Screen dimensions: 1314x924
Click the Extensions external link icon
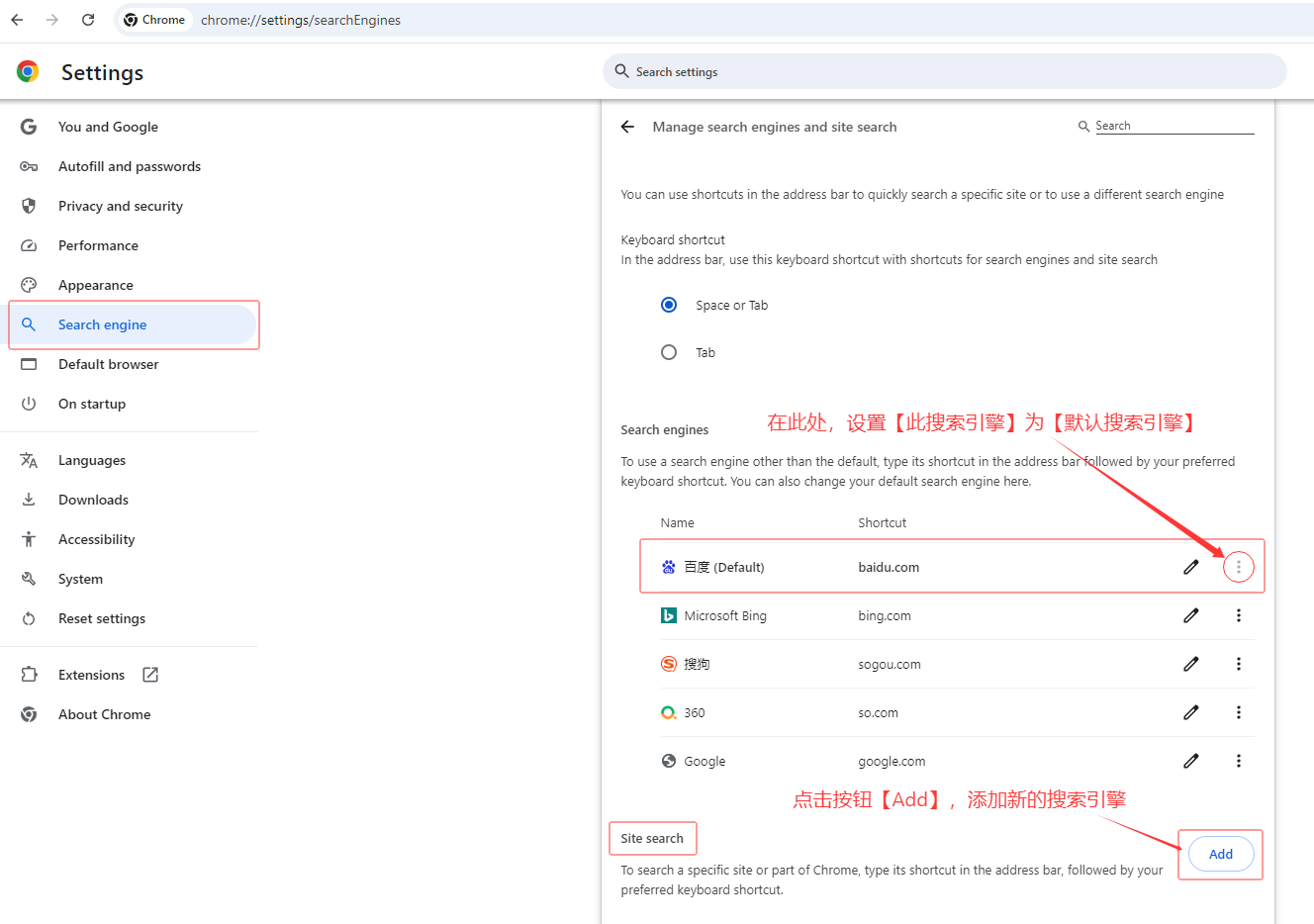(150, 675)
